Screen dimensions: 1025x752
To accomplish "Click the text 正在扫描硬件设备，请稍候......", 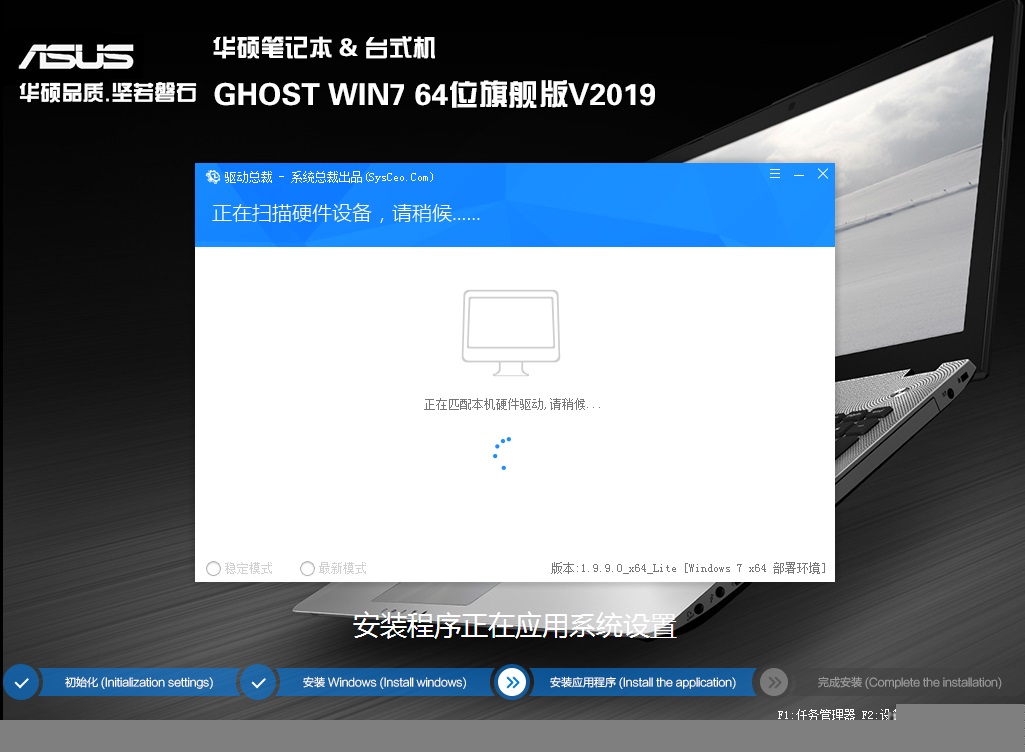I will 346,213.
